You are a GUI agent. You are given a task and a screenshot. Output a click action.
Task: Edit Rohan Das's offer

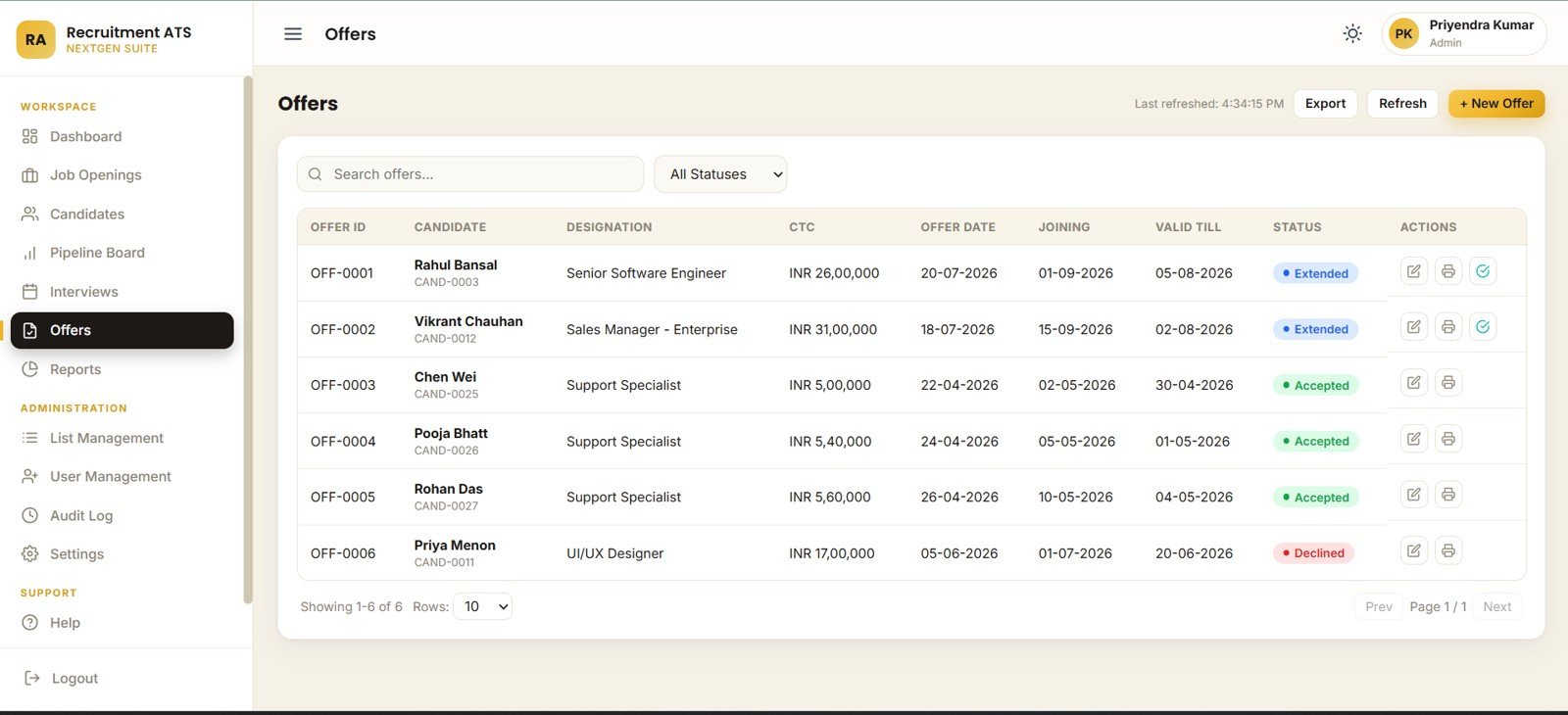(1413, 495)
